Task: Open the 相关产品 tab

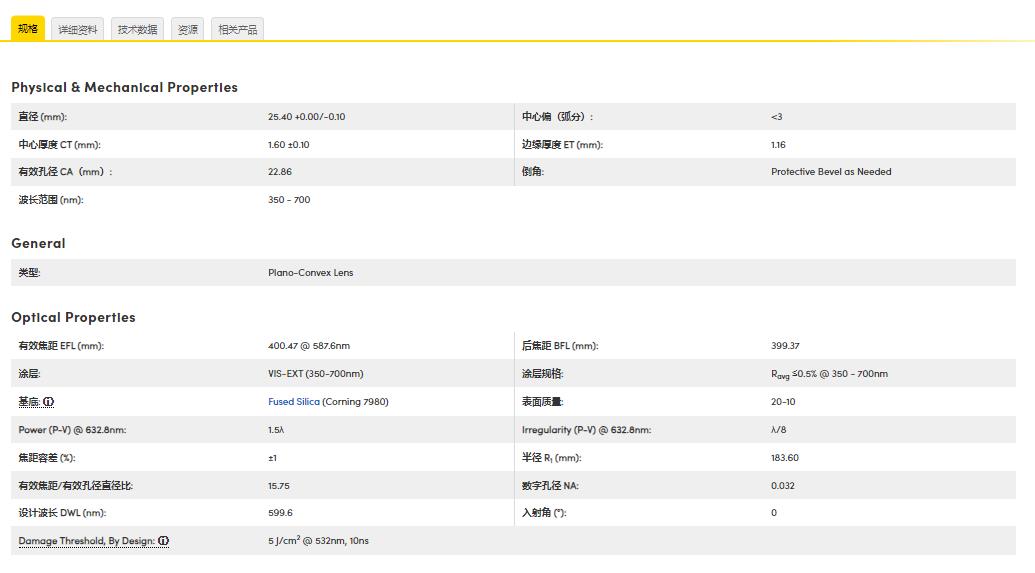Action: [x=238, y=30]
